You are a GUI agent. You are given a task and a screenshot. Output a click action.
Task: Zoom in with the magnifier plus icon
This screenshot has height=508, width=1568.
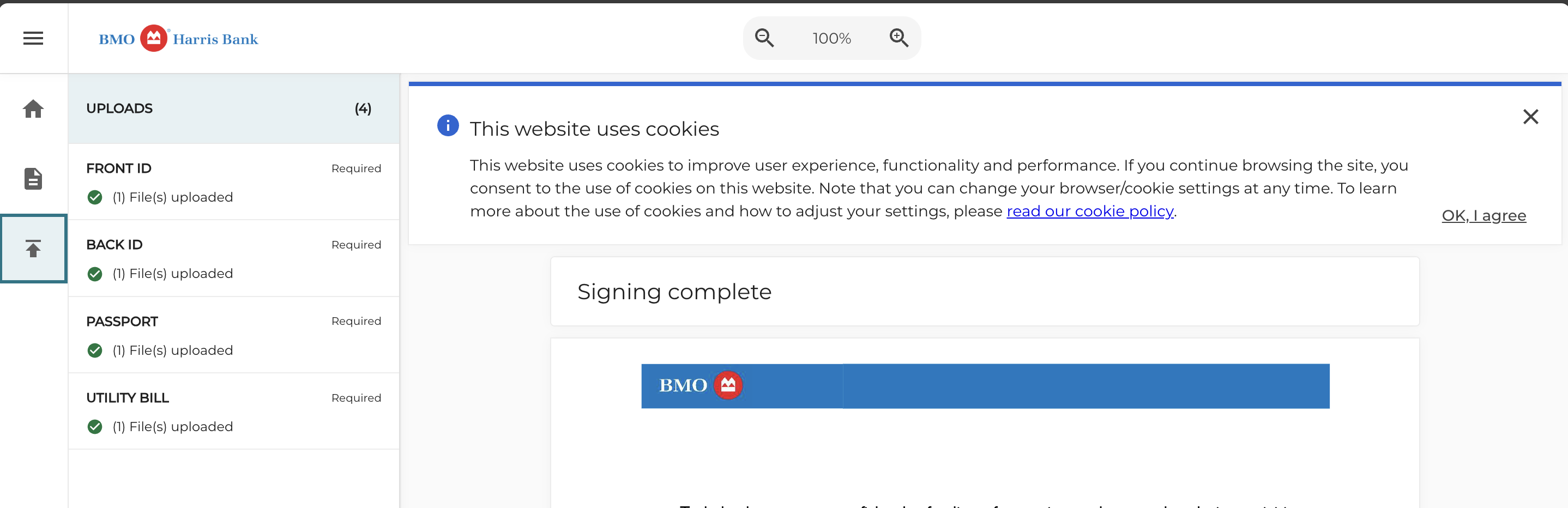tap(898, 38)
